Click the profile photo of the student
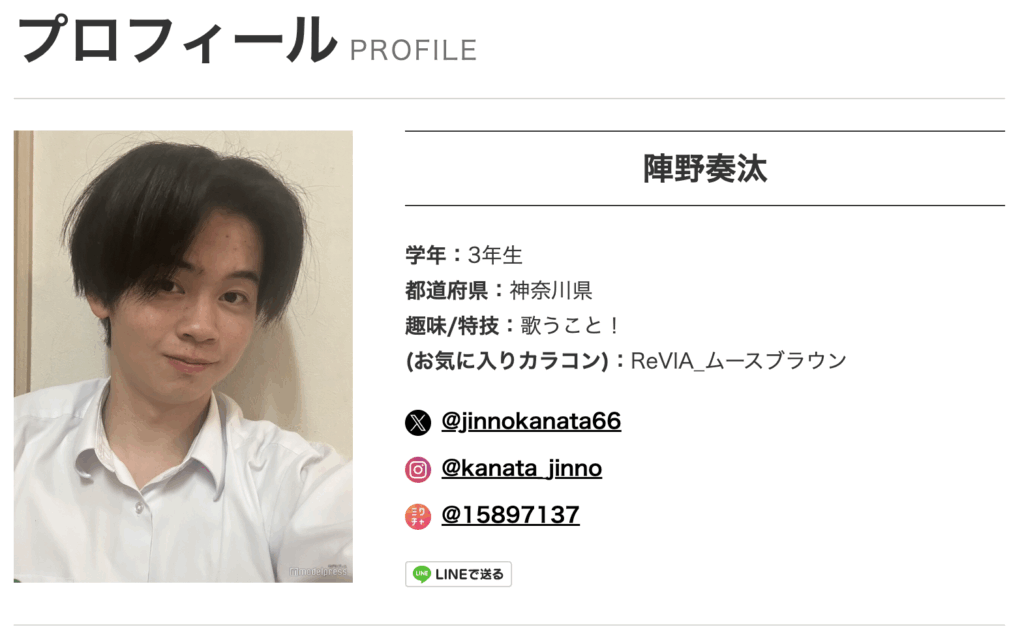 183,357
